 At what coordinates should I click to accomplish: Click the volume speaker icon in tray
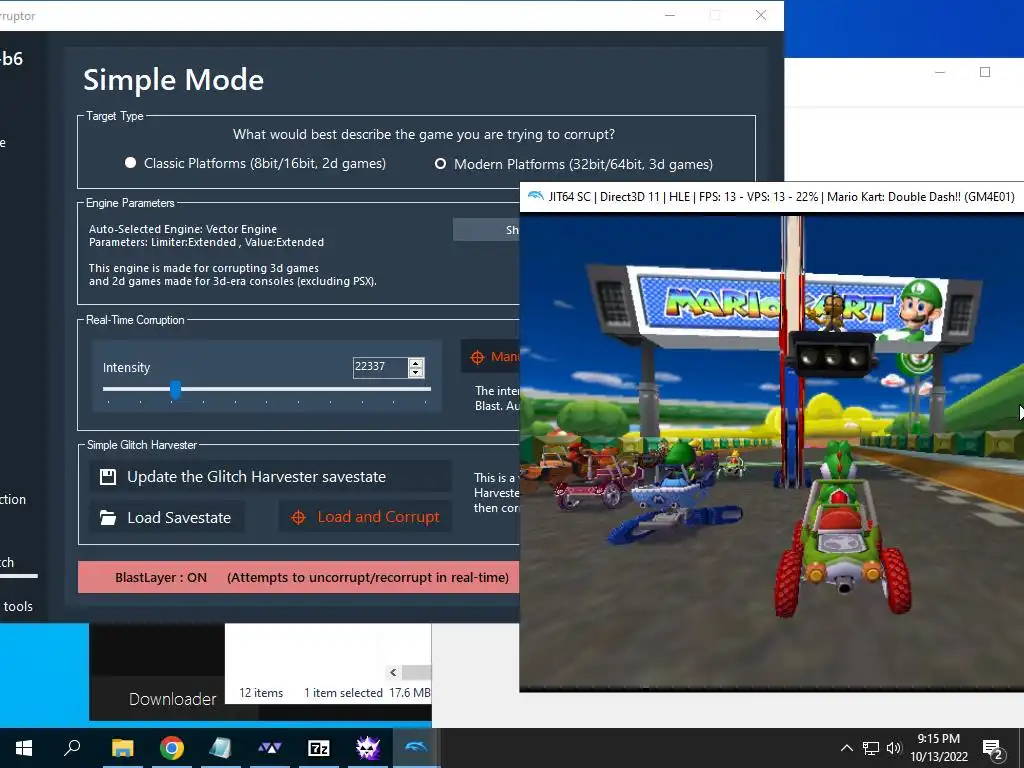(x=894, y=748)
